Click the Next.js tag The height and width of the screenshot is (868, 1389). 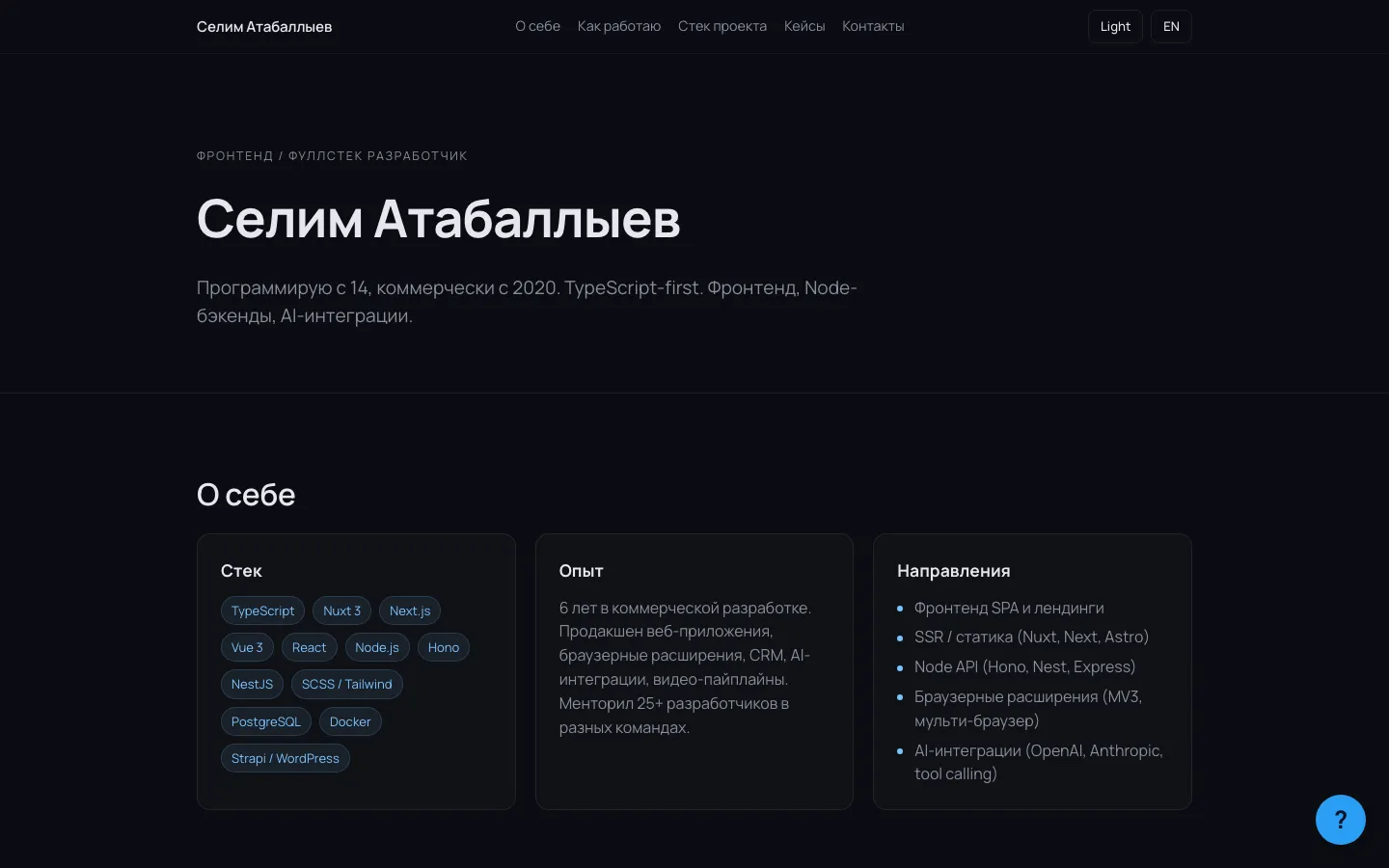[410, 610]
